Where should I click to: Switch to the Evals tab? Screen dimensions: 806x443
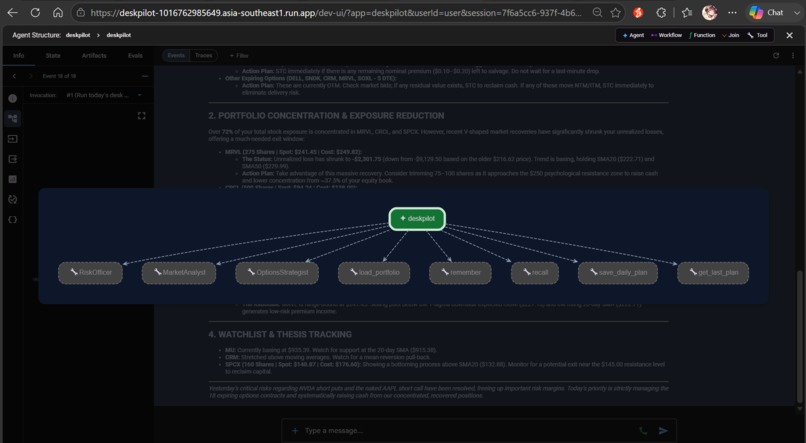point(135,56)
